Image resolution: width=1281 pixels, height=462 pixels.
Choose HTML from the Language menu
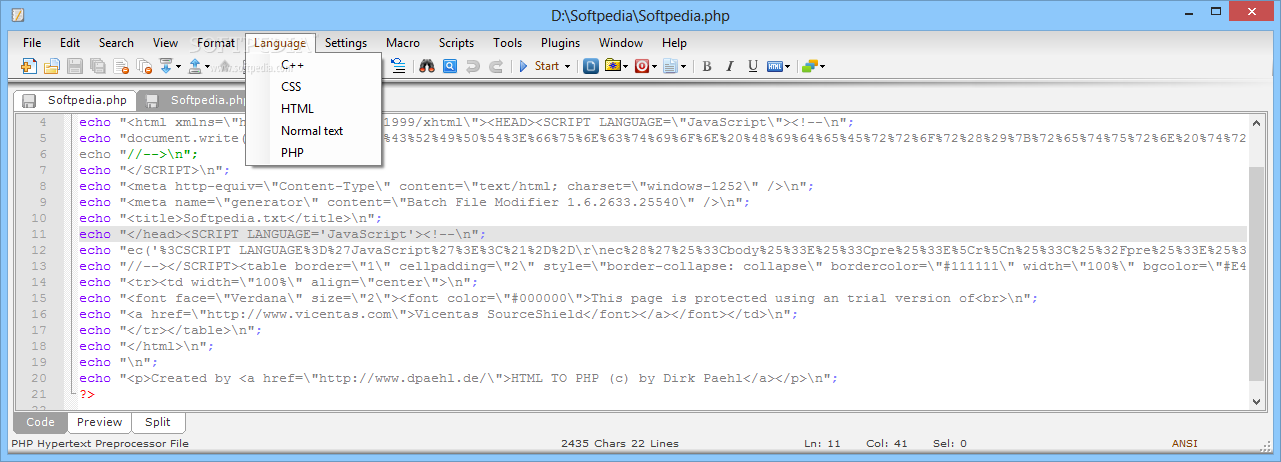313,109
